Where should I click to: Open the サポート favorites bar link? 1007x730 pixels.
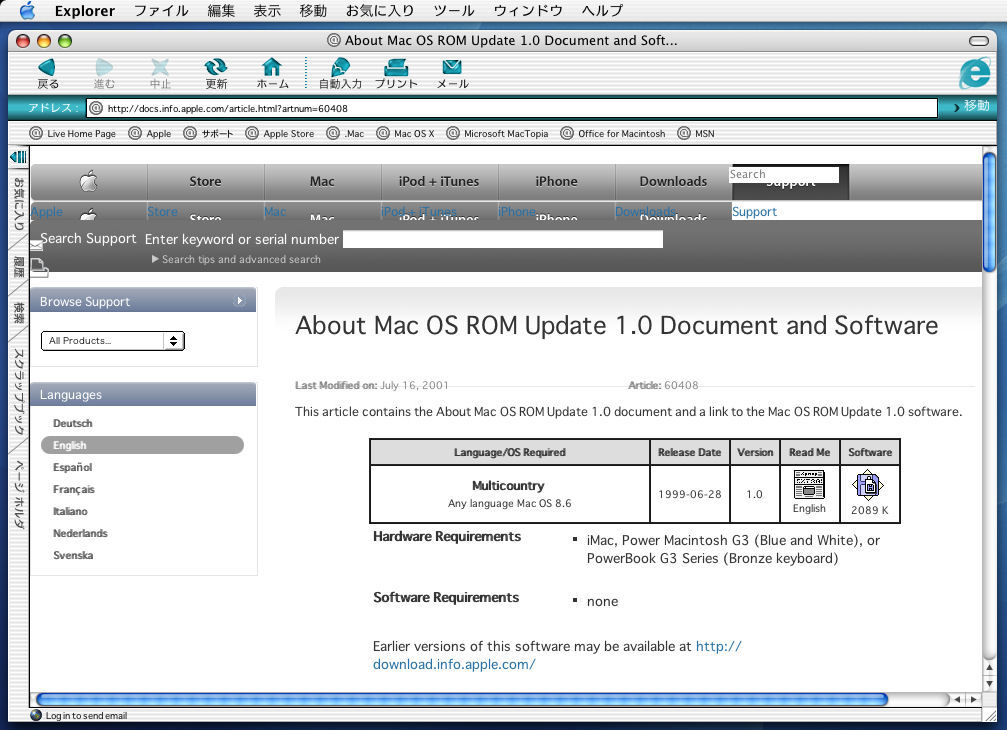208,134
